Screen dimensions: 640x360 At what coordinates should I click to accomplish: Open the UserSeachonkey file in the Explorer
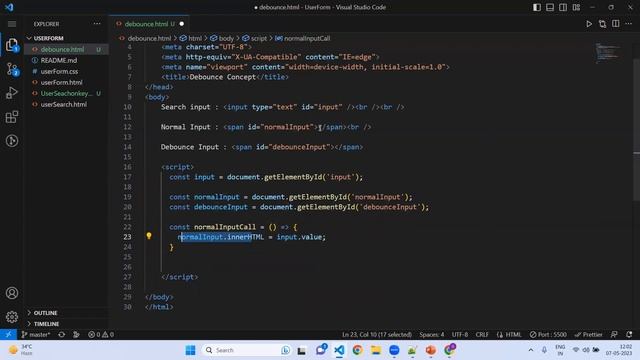pos(66,93)
